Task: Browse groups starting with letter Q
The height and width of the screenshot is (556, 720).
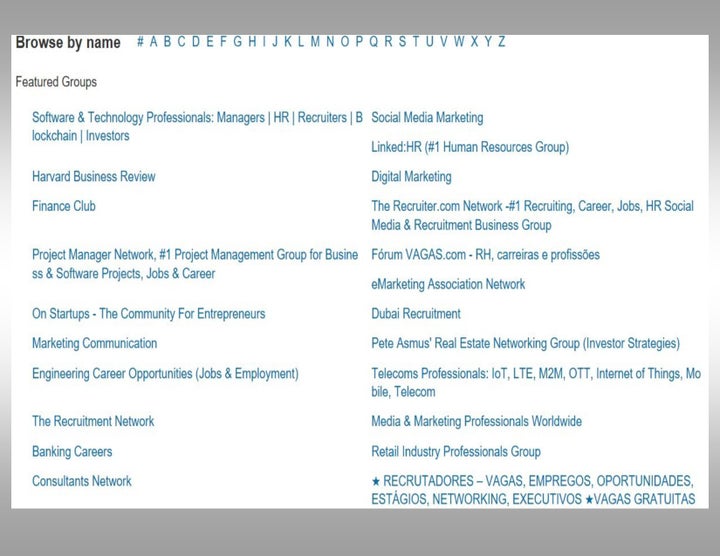Action: (374, 42)
